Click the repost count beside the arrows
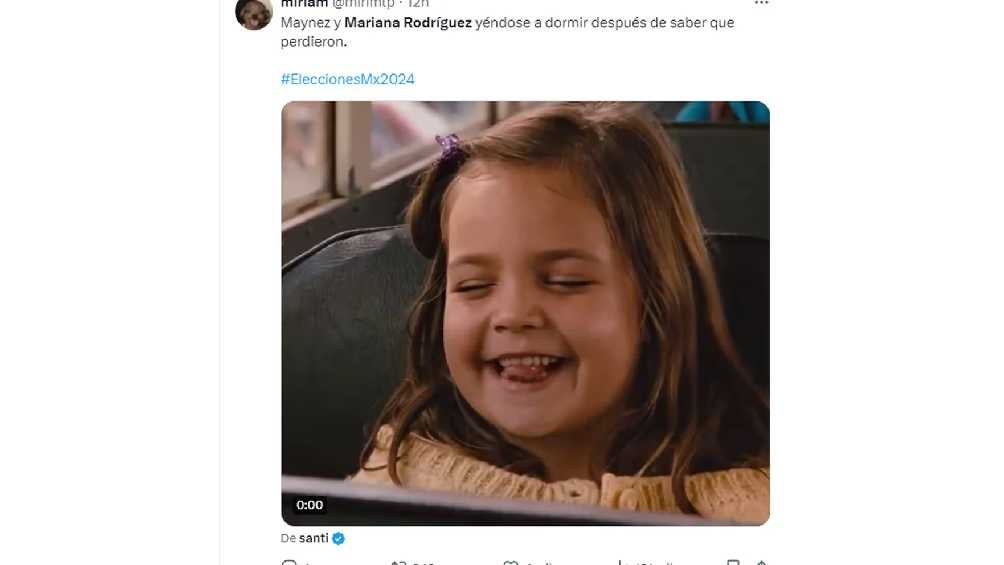The height and width of the screenshot is (565, 1004). point(424,562)
